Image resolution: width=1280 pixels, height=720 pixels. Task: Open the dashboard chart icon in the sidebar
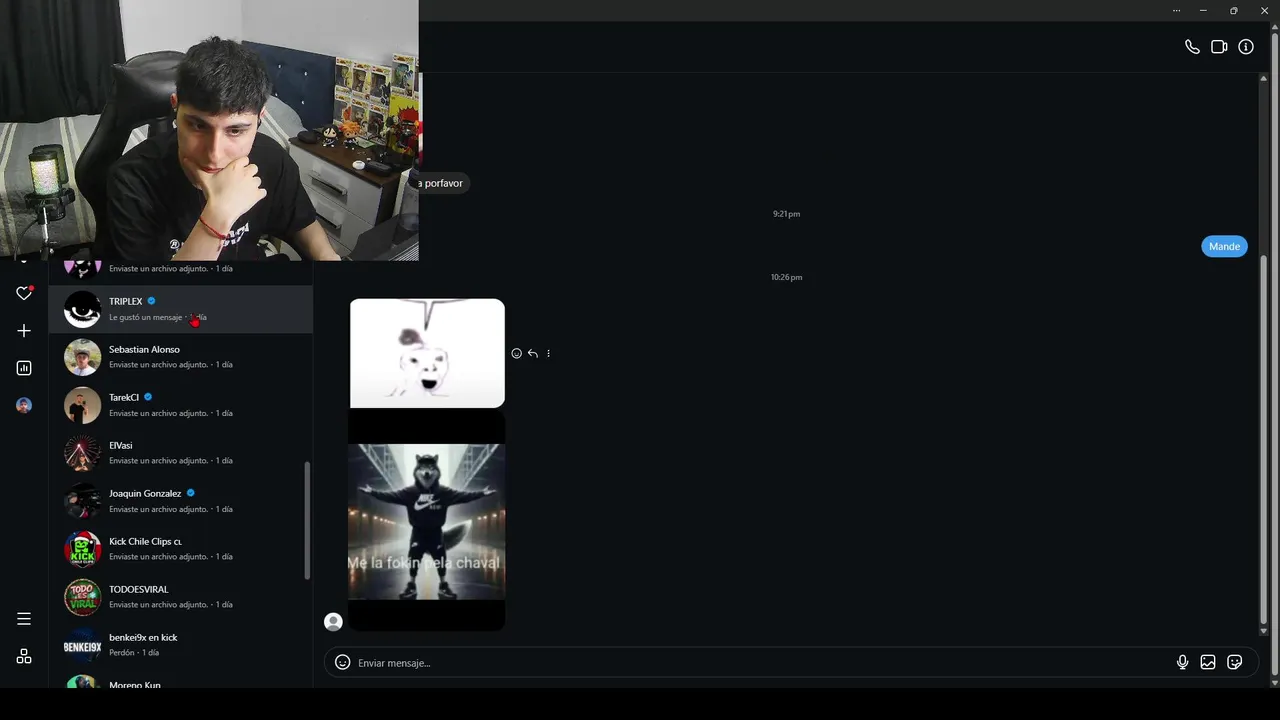point(24,368)
